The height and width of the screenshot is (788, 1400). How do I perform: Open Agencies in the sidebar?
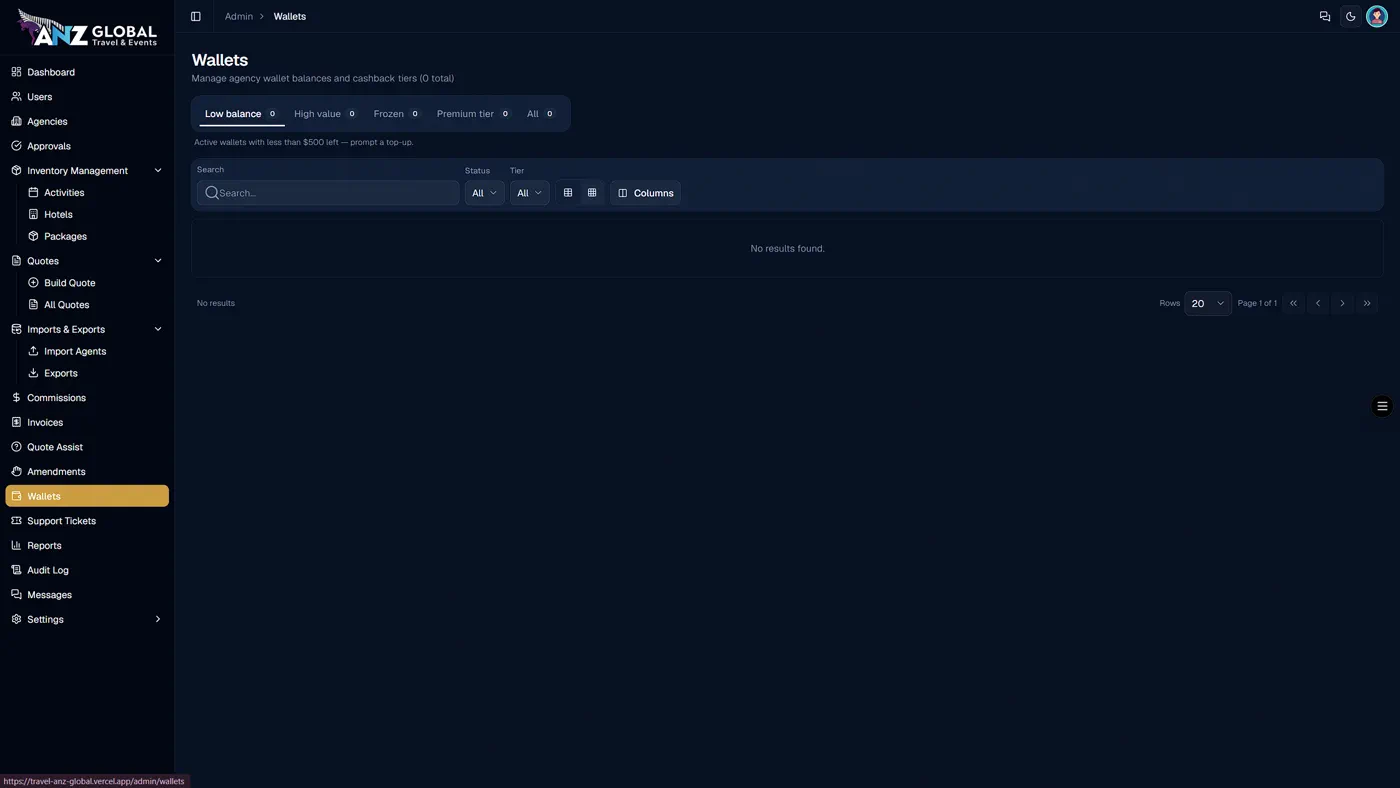tap(87, 121)
